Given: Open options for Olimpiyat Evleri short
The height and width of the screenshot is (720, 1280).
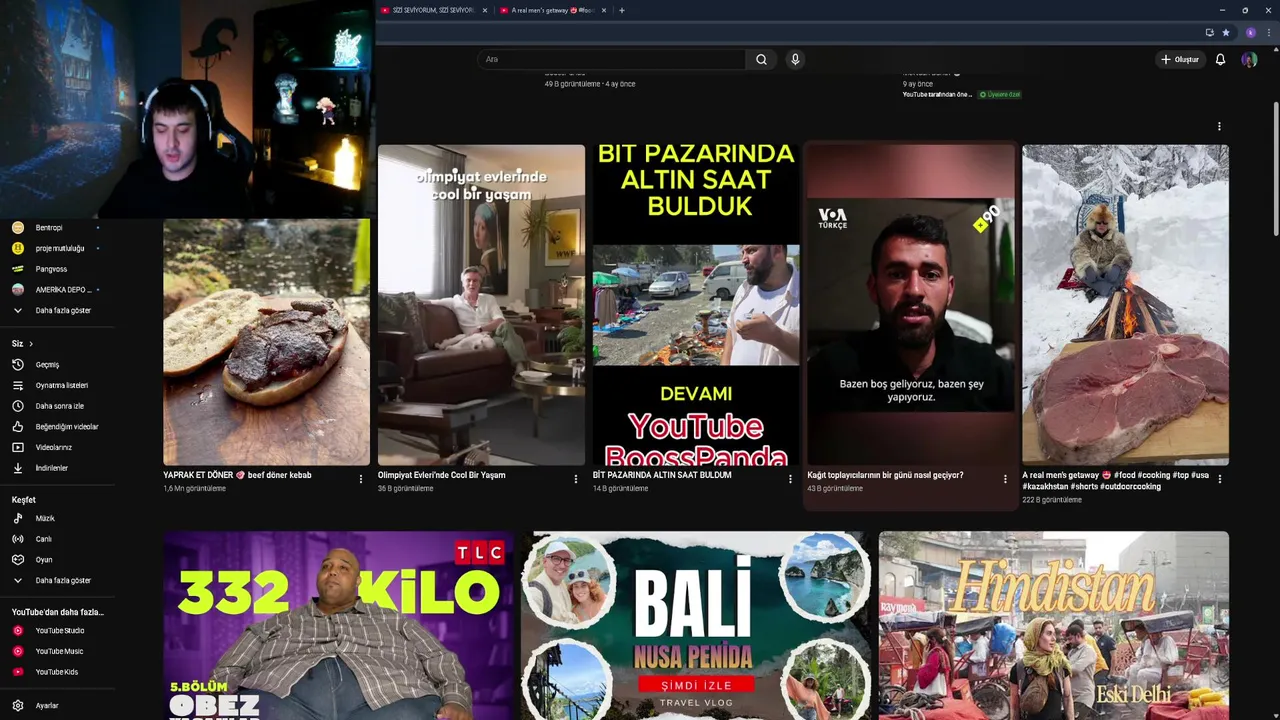Looking at the screenshot, I should (x=576, y=479).
